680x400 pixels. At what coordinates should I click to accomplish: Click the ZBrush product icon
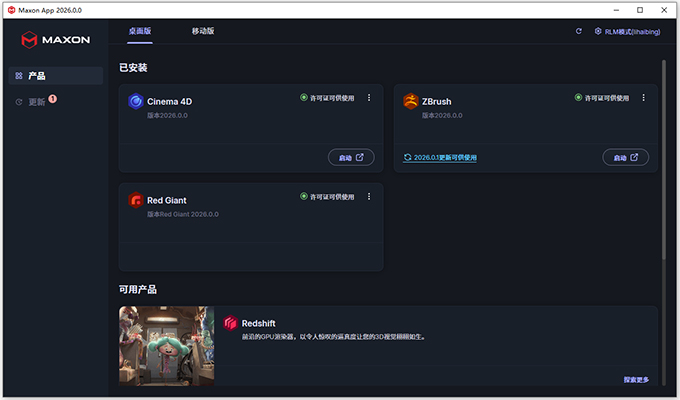pyautogui.click(x=411, y=102)
